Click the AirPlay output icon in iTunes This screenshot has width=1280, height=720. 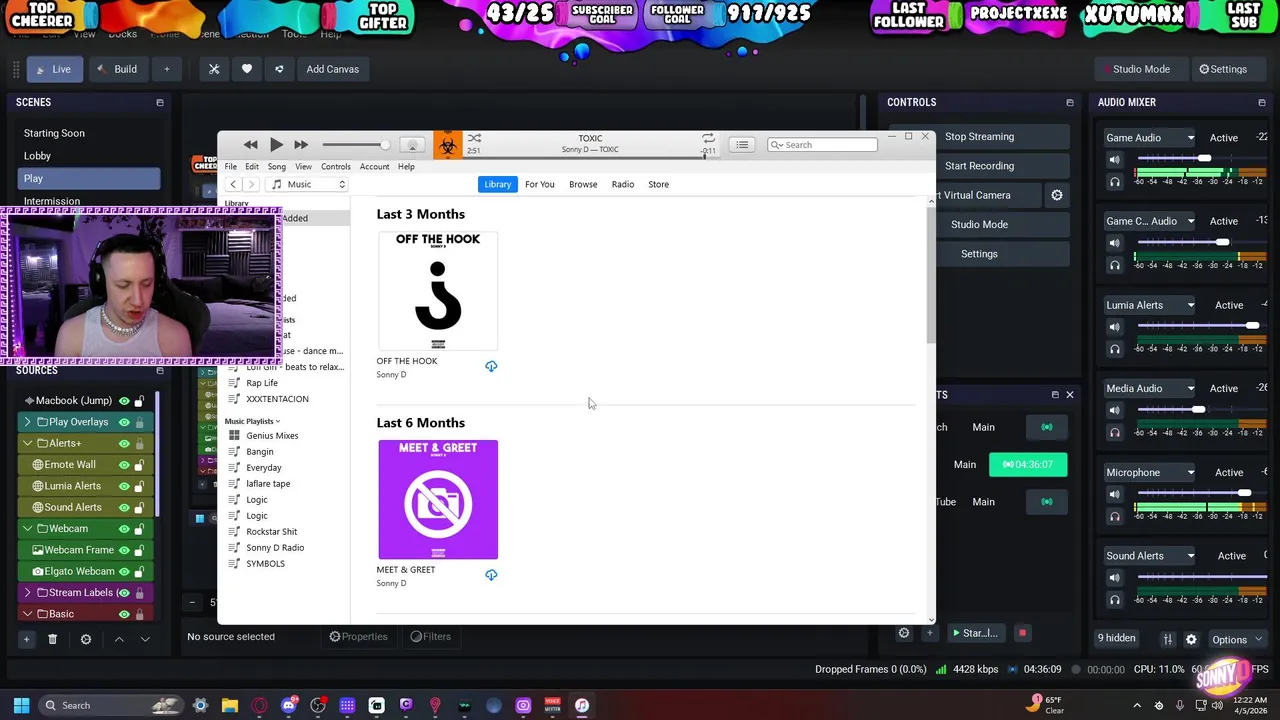(x=411, y=145)
